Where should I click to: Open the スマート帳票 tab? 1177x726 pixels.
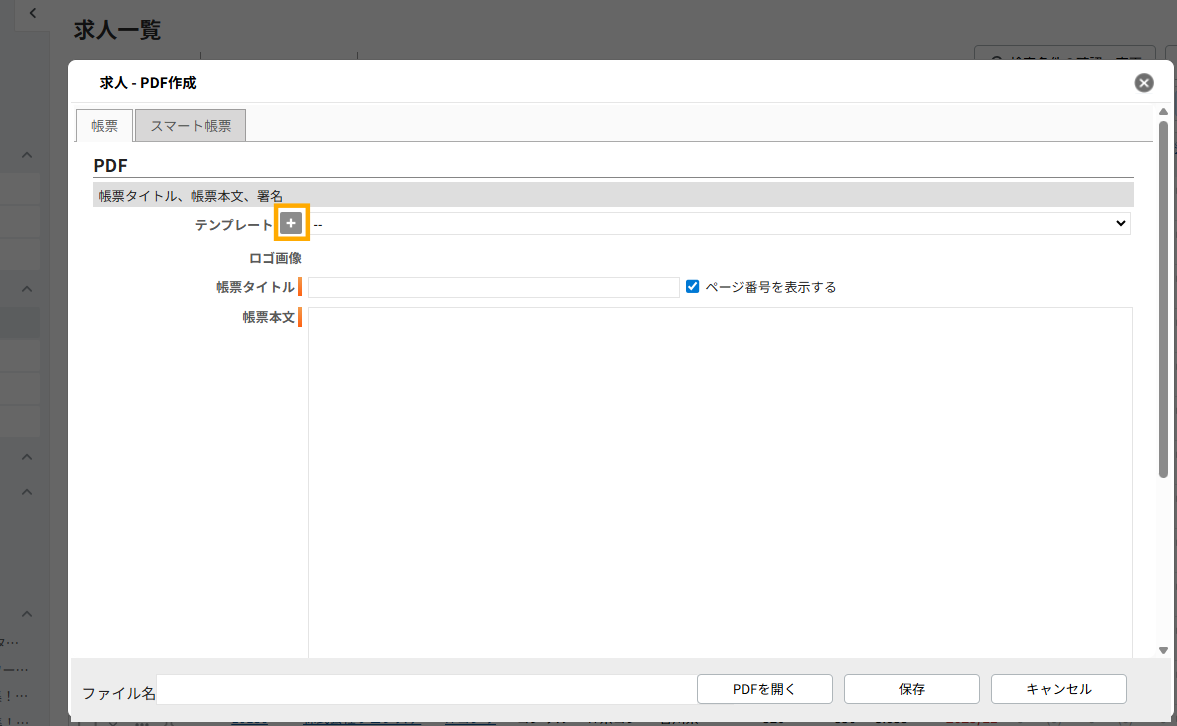[190, 126]
